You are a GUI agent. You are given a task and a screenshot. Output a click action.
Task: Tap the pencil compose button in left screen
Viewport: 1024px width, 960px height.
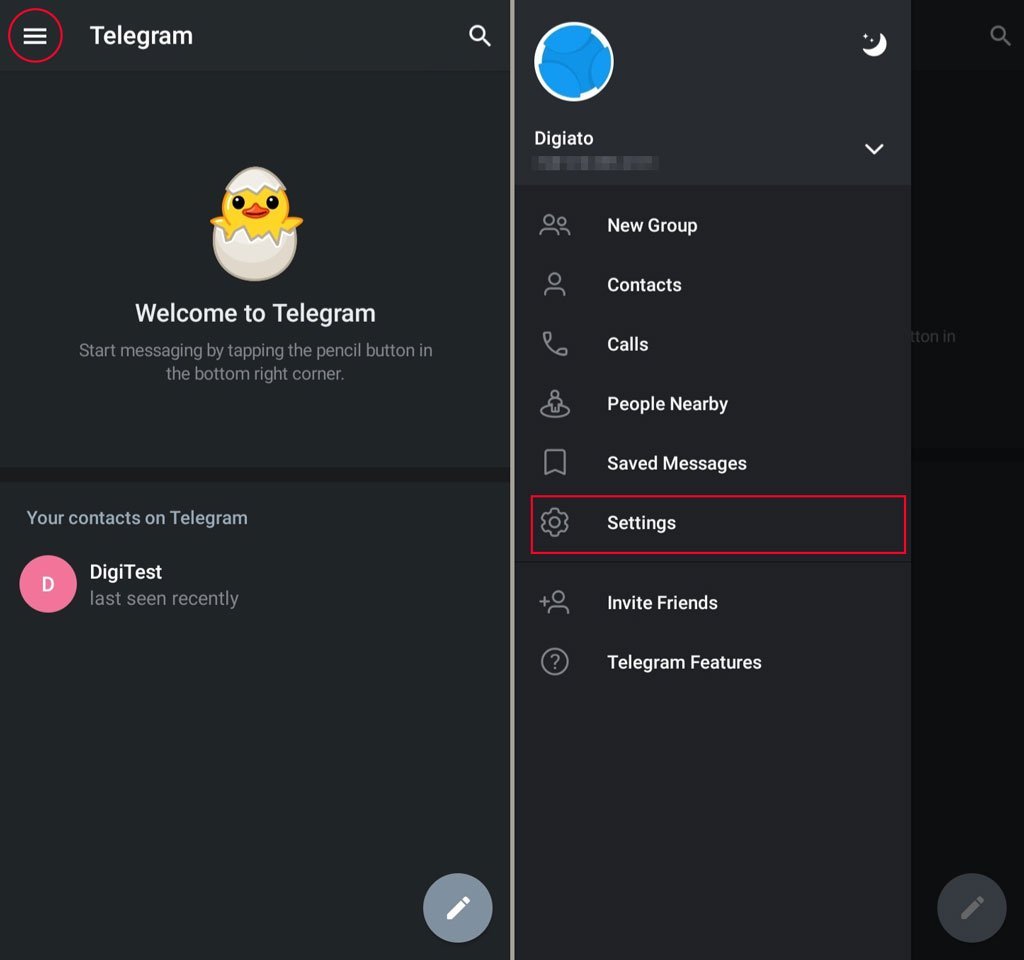[x=458, y=908]
